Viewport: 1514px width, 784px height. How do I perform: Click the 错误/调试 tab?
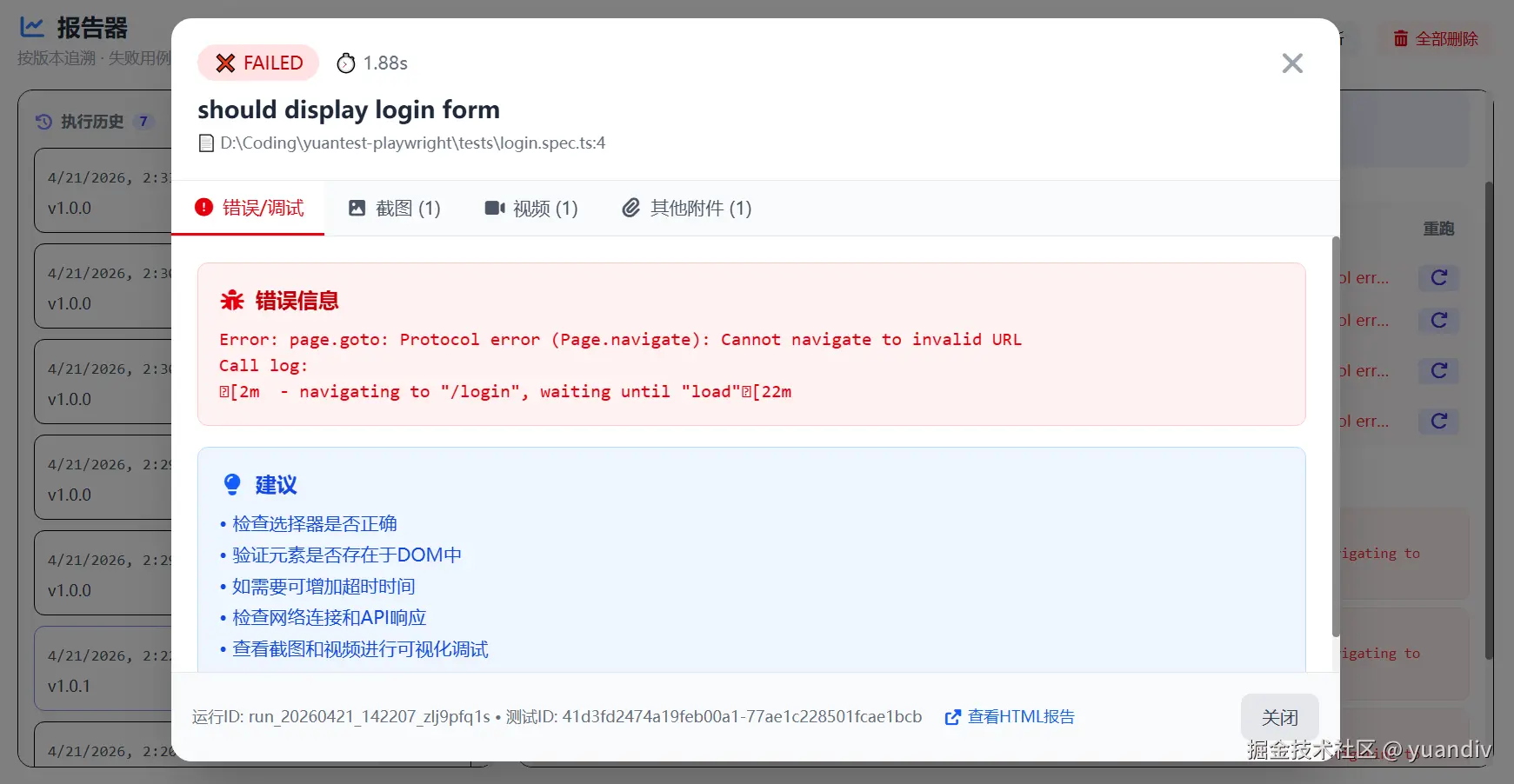point(250,209)
